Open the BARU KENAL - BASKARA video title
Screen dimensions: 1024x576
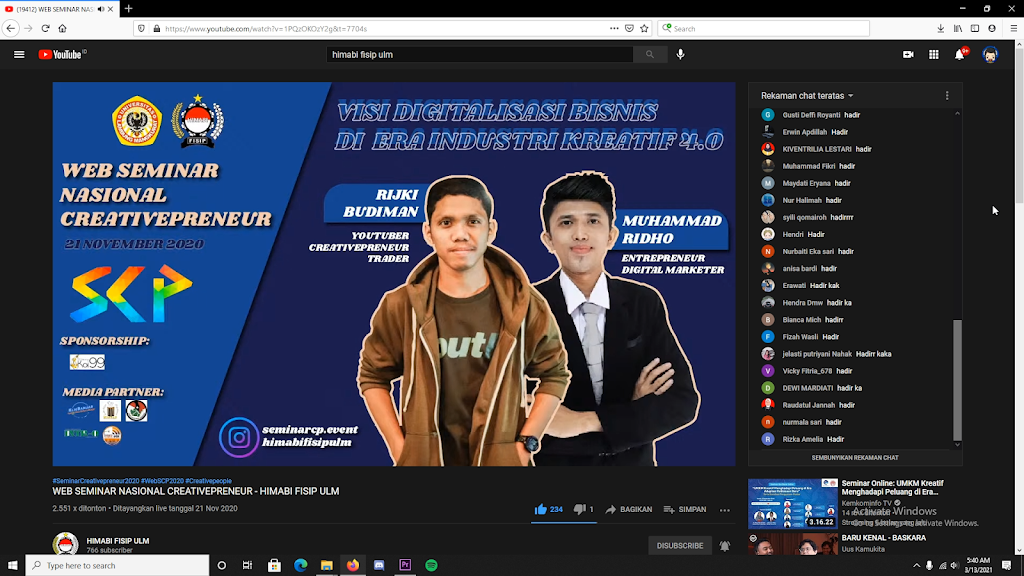884,538
